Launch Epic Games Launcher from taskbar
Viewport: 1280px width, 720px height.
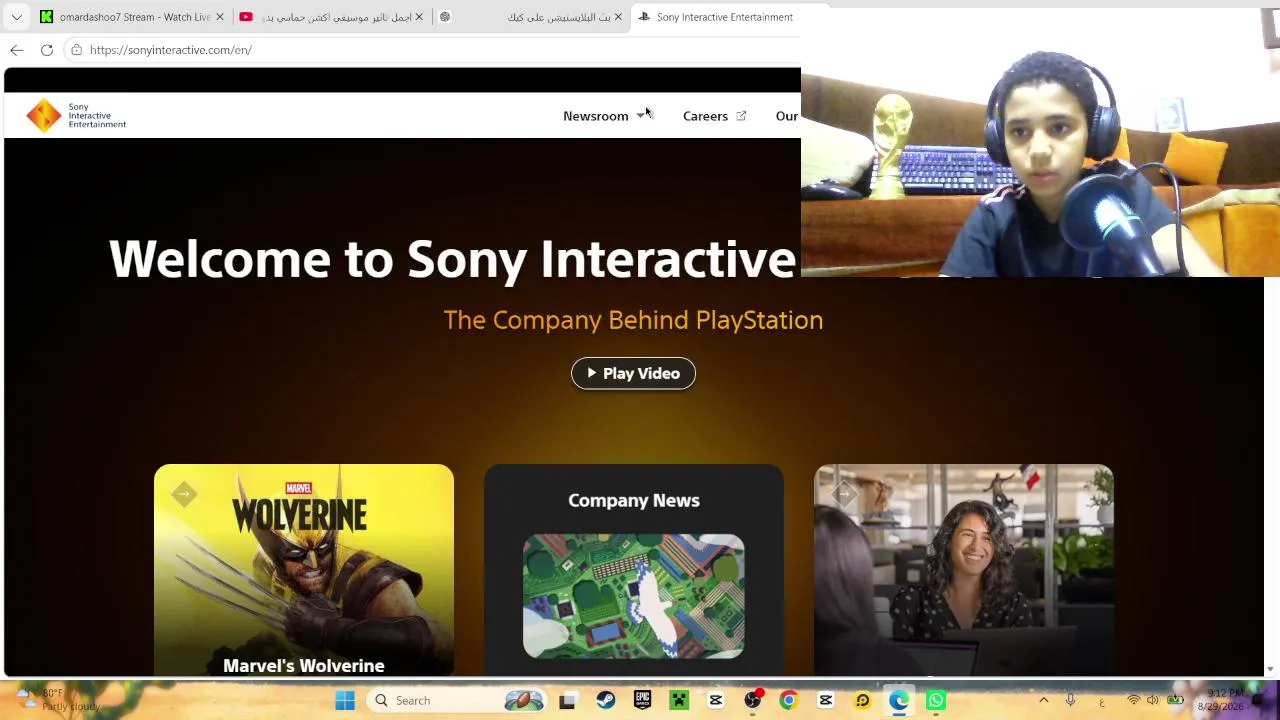tap(642, 700)
